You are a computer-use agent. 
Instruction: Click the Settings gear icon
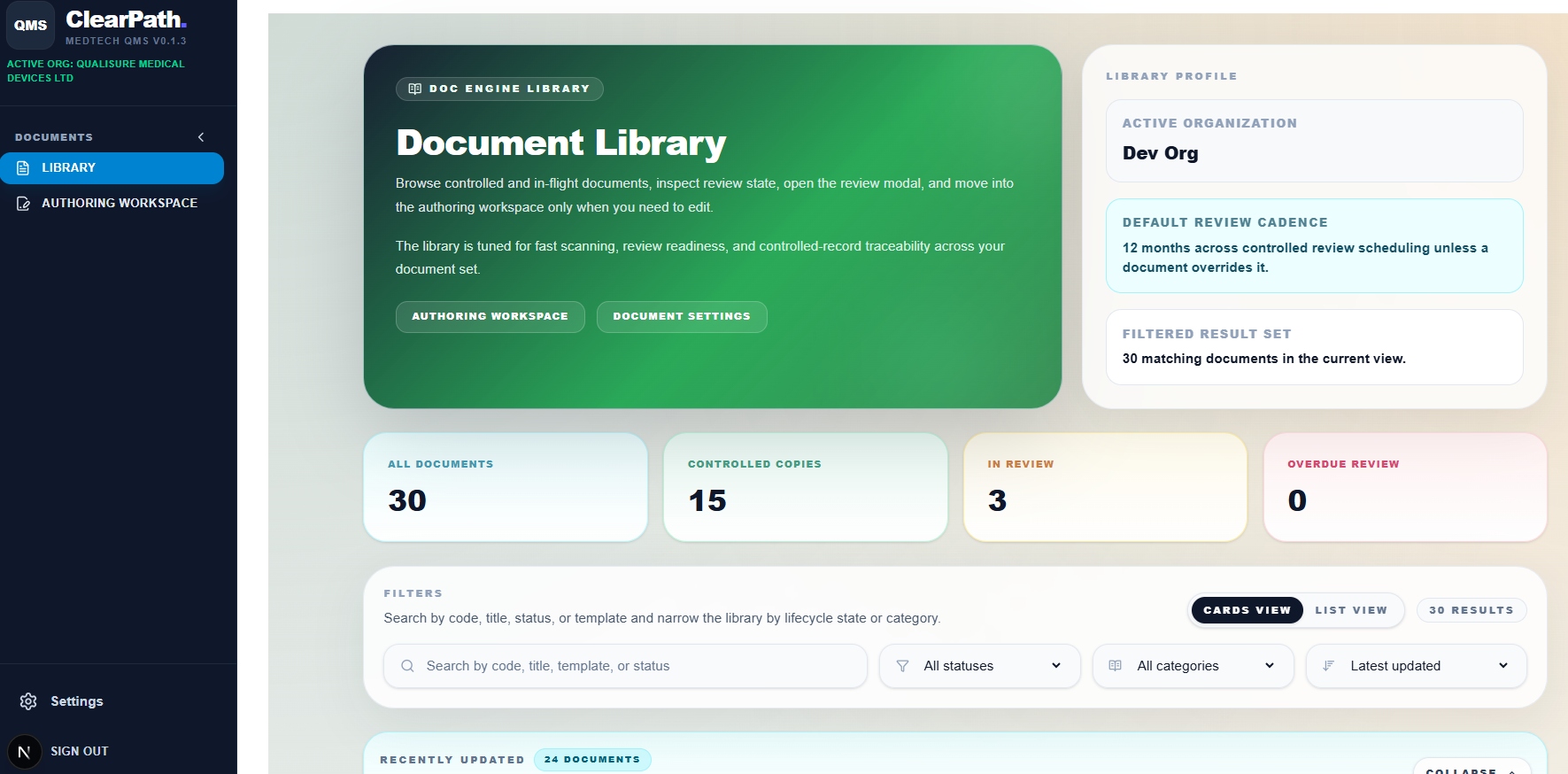click(28, 701)
